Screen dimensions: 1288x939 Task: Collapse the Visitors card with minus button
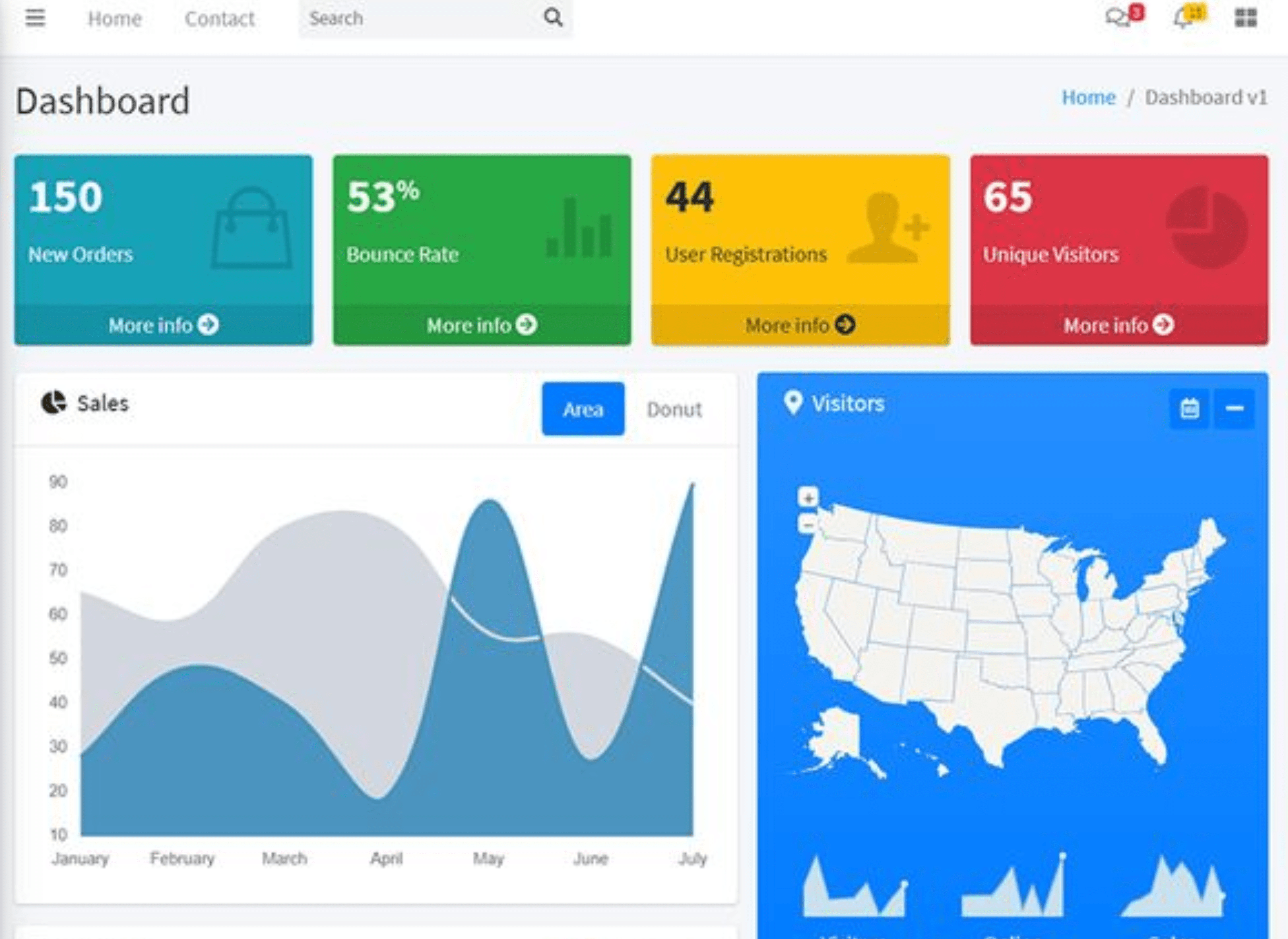(x=1234, y=409)
